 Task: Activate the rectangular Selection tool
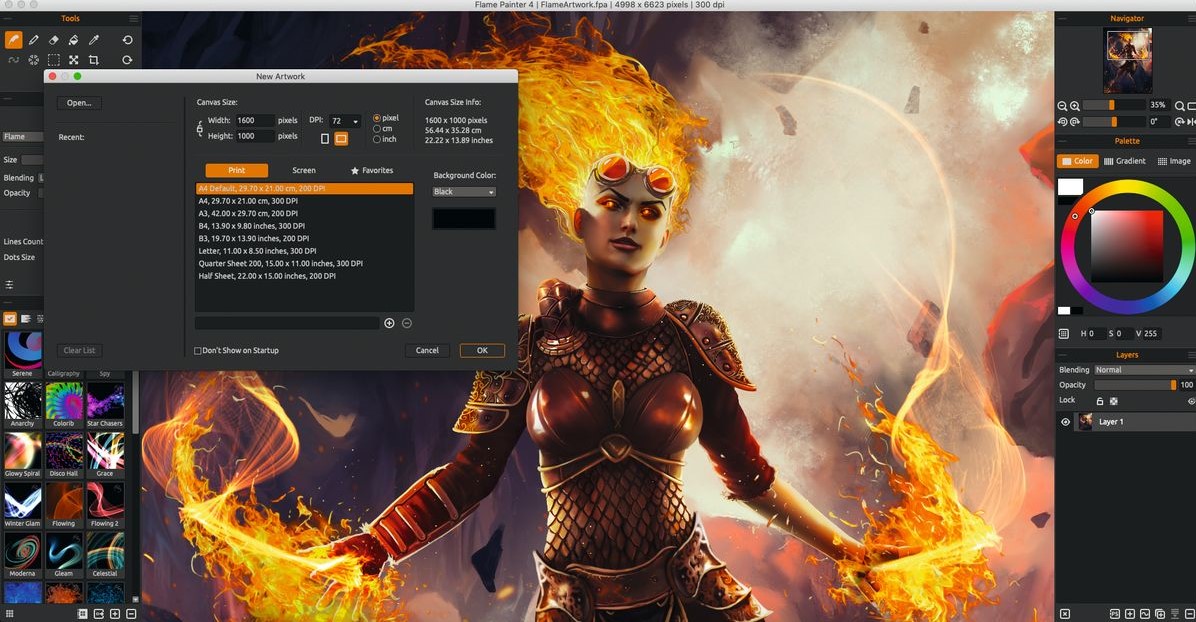(53, 59)
